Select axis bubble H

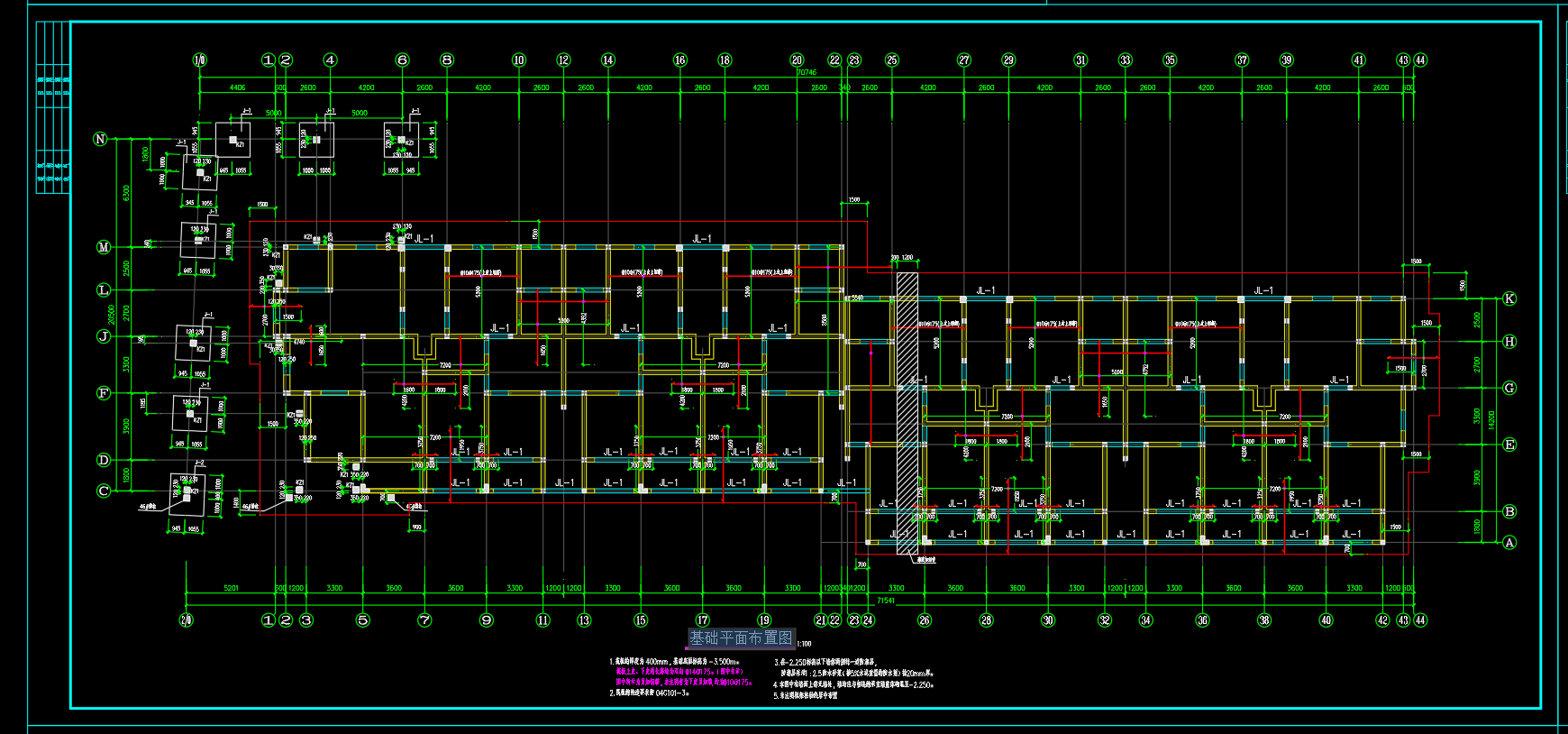[1509, 342]
